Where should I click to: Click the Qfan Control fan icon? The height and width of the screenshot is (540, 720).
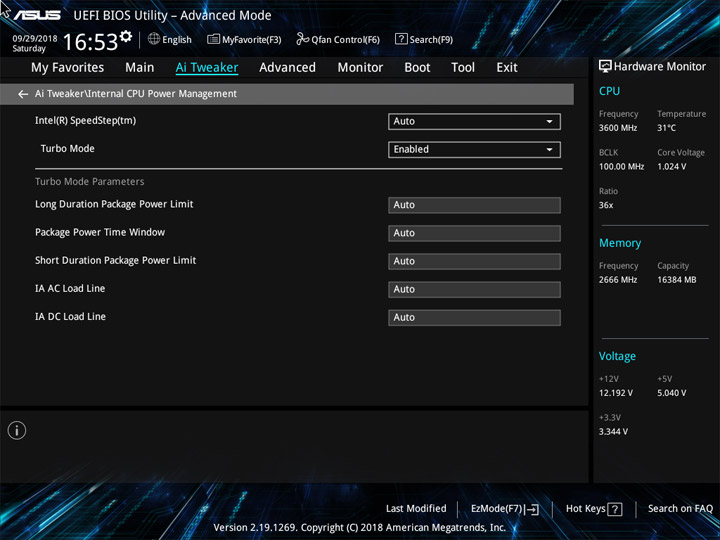click(x=302, y=39)
